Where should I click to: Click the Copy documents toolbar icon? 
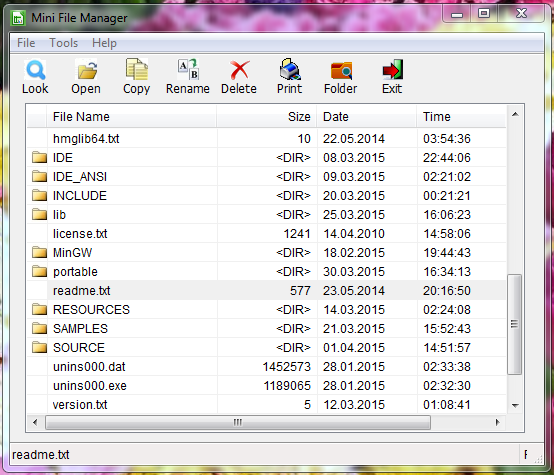pyautogui.click(x=137, y=70)
